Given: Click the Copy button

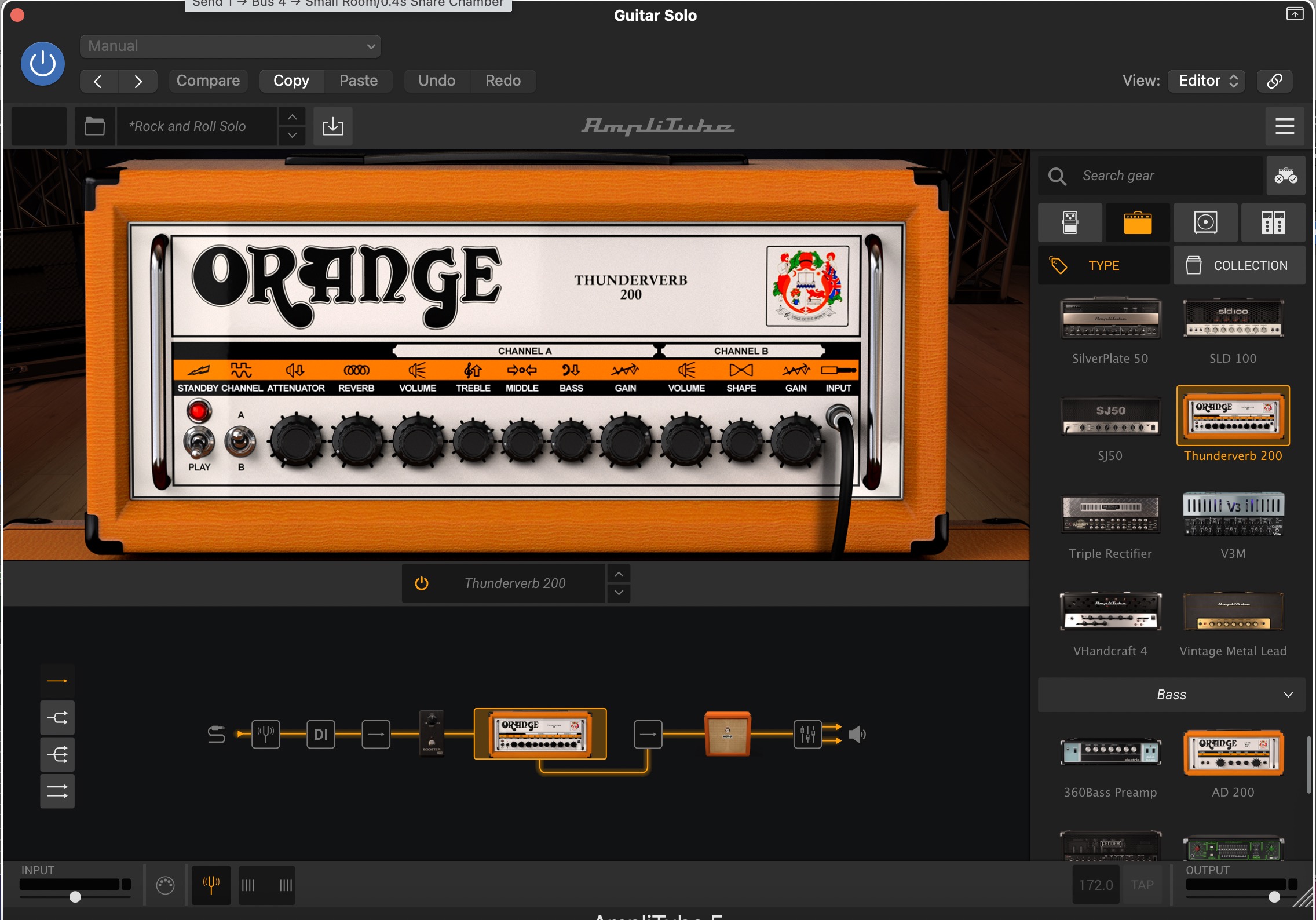Looking at the screenshot, I should coord(291,81).
